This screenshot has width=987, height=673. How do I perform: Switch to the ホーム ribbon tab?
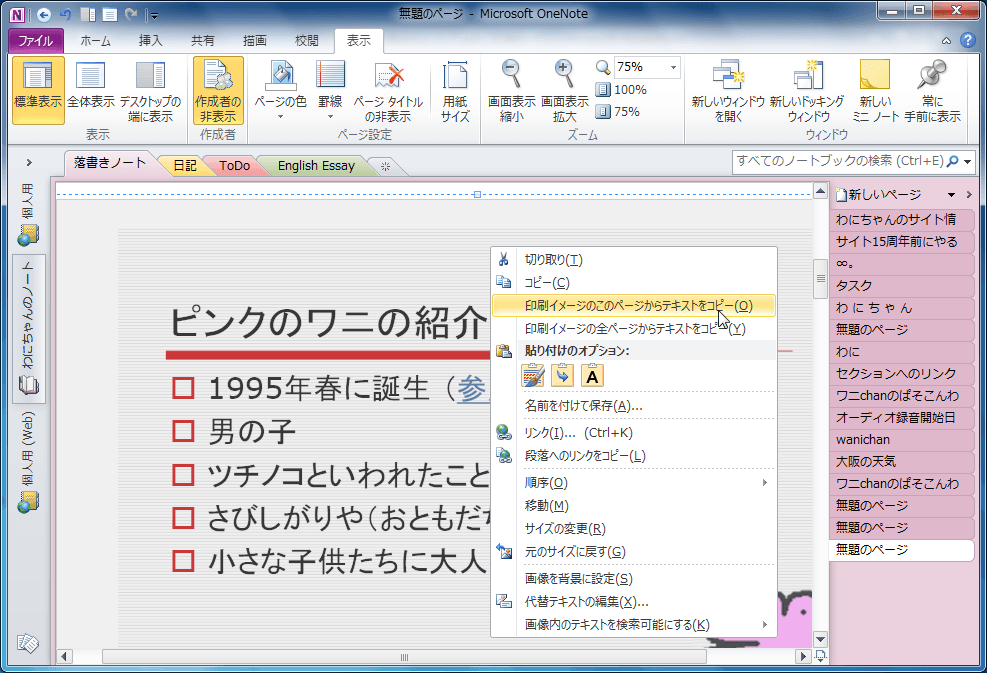point(95,41)
